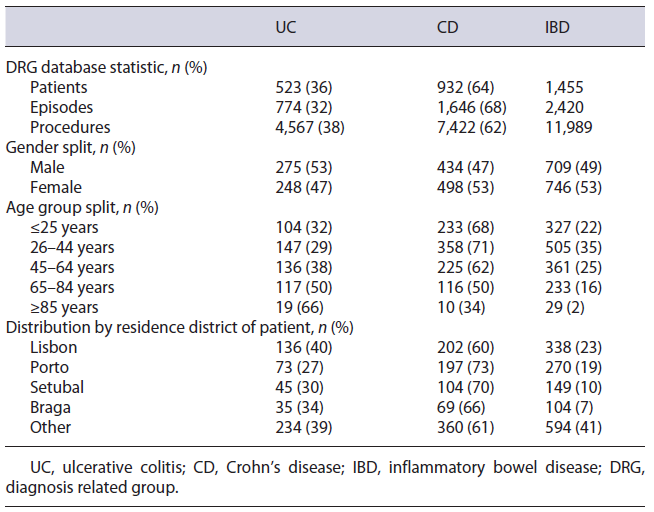Screen dimensions: 654x512
Task: Select the Setubal row label
Action: [57, 387]
